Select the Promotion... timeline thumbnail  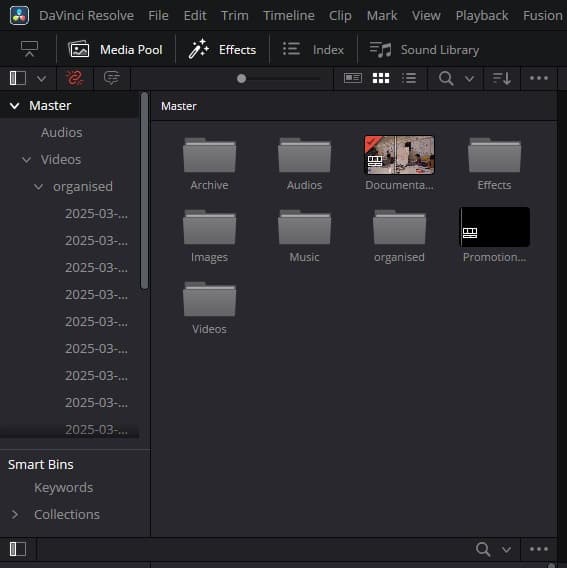click(494, 236)
